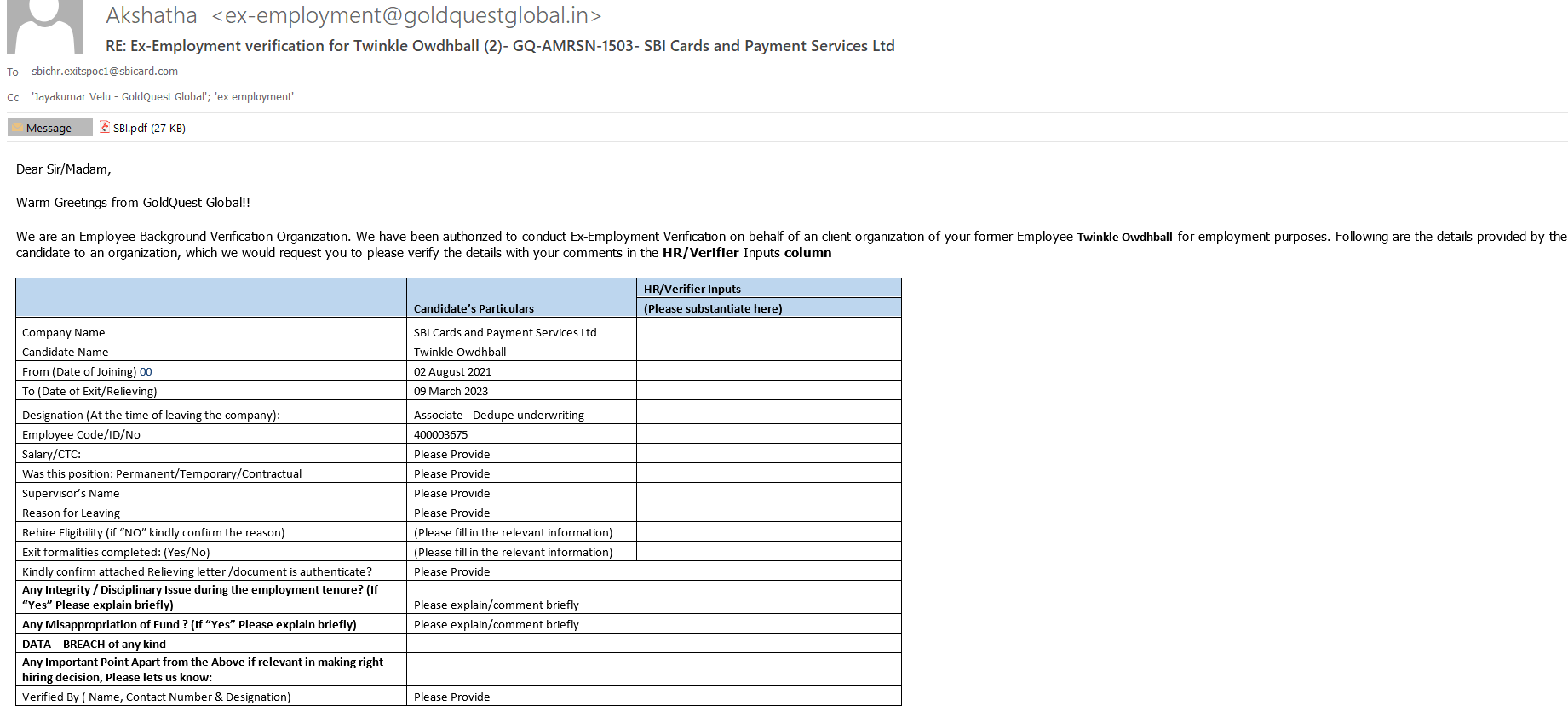Click 'Associate - Dedupe underwriting' cell
This screenshot has height=717, width=1568.
point(499,415)
